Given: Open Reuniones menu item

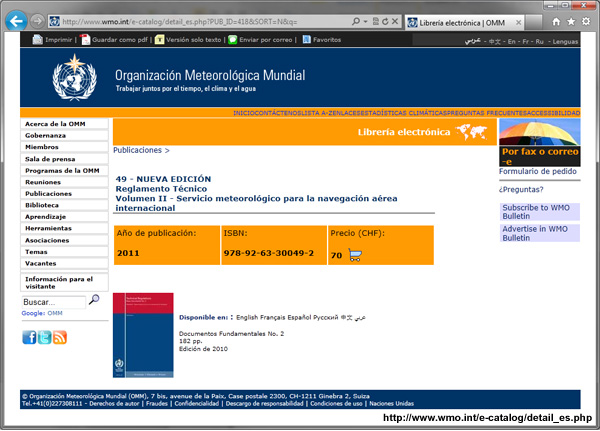Looking at the screenshot, I should coord(64,182).
